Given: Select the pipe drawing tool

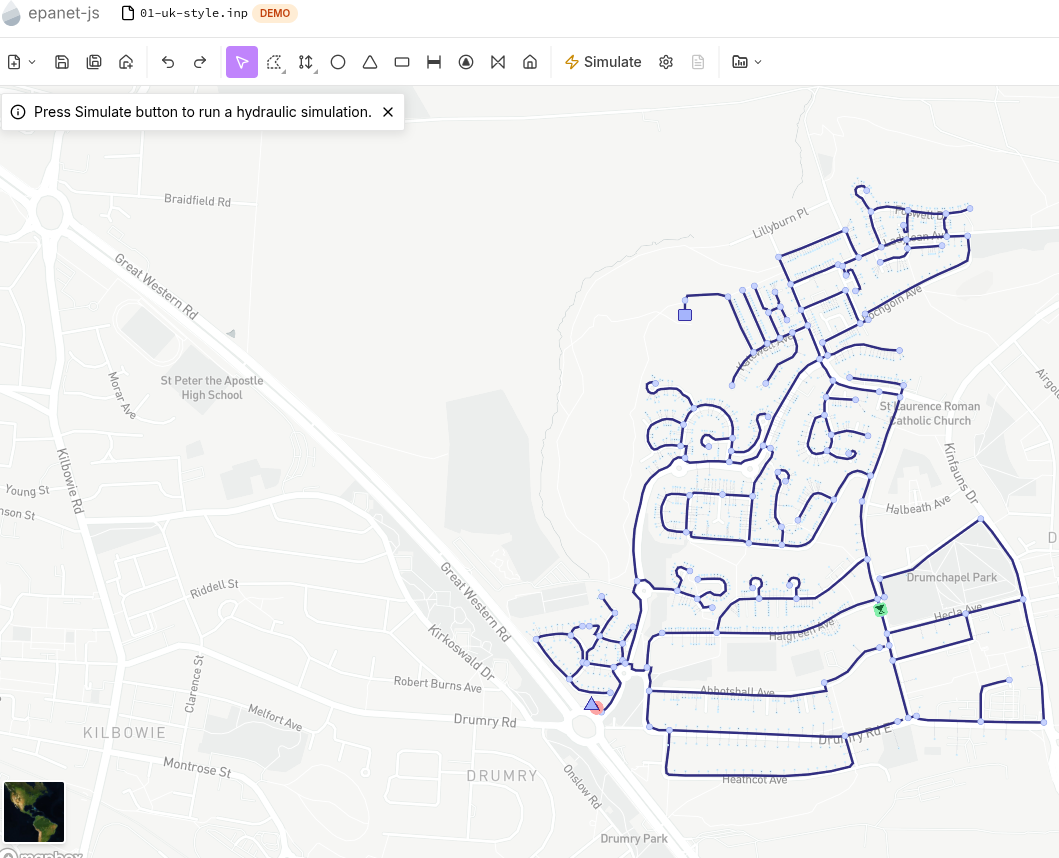Looking at the screenshot, I should [x=434, y=62].
